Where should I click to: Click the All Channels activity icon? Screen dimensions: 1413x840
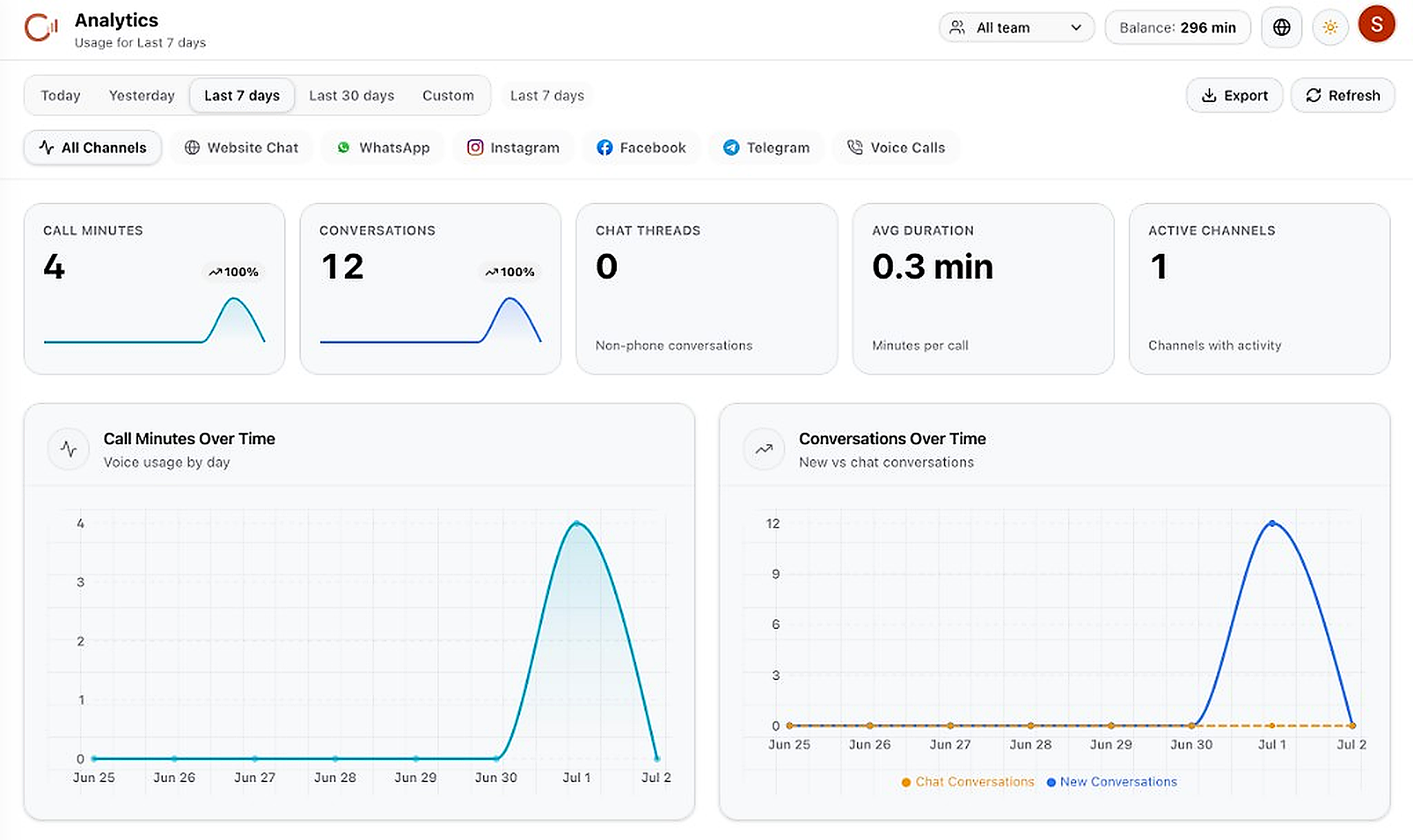(x=46, y=147)
